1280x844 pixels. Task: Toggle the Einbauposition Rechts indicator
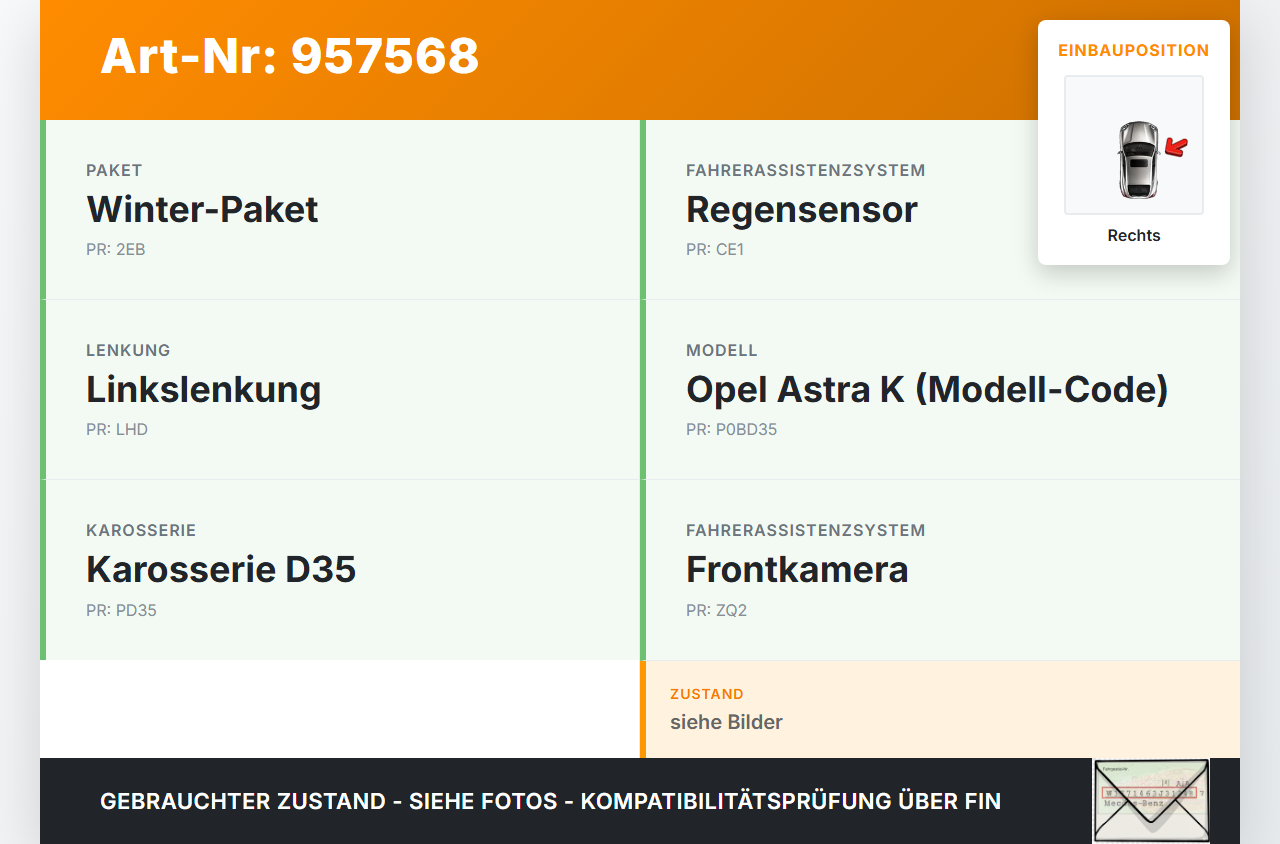(x=1133, y=235)
